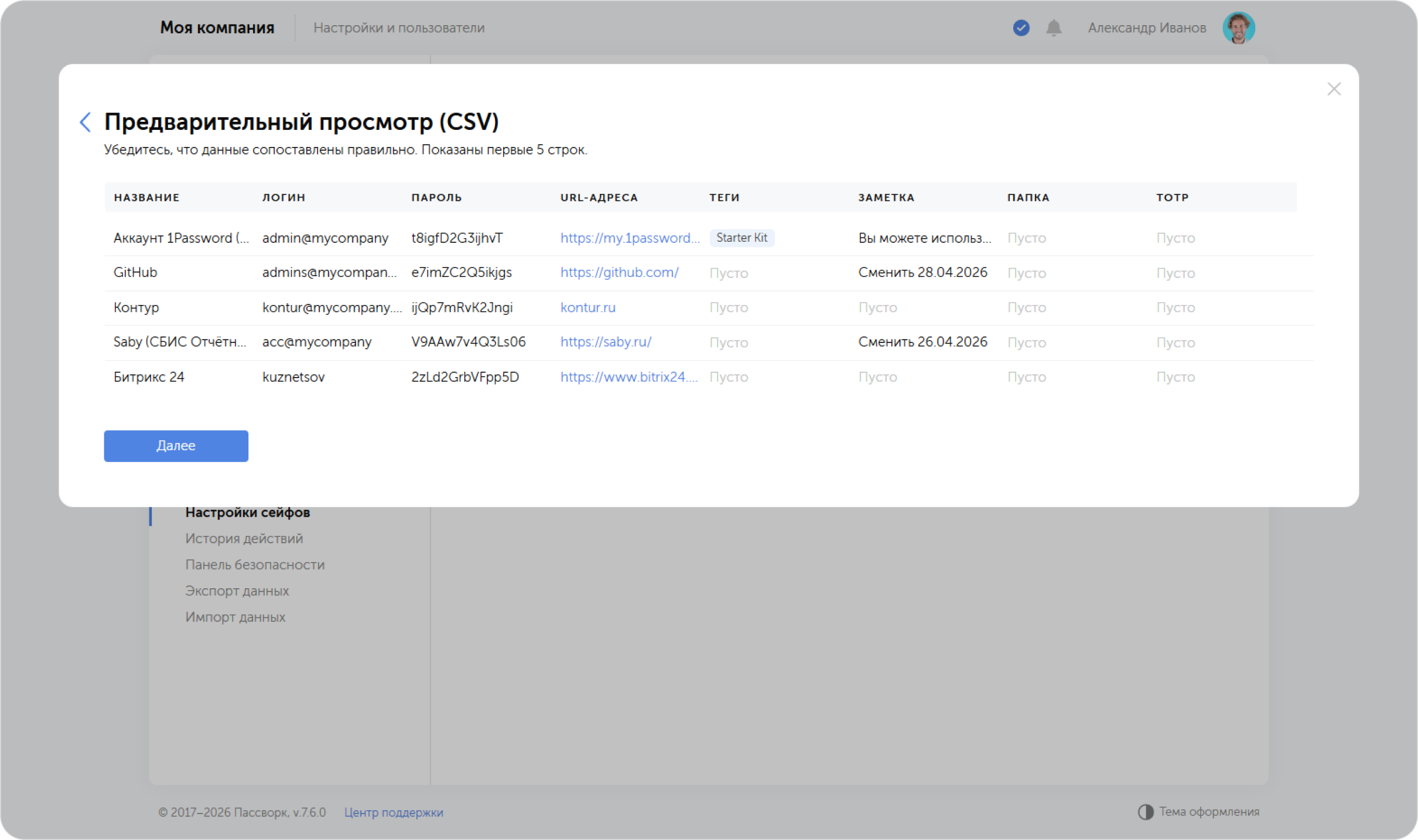Click note Сменить 28.04.2026
The image size is (1418, 840).
(923, 273)
